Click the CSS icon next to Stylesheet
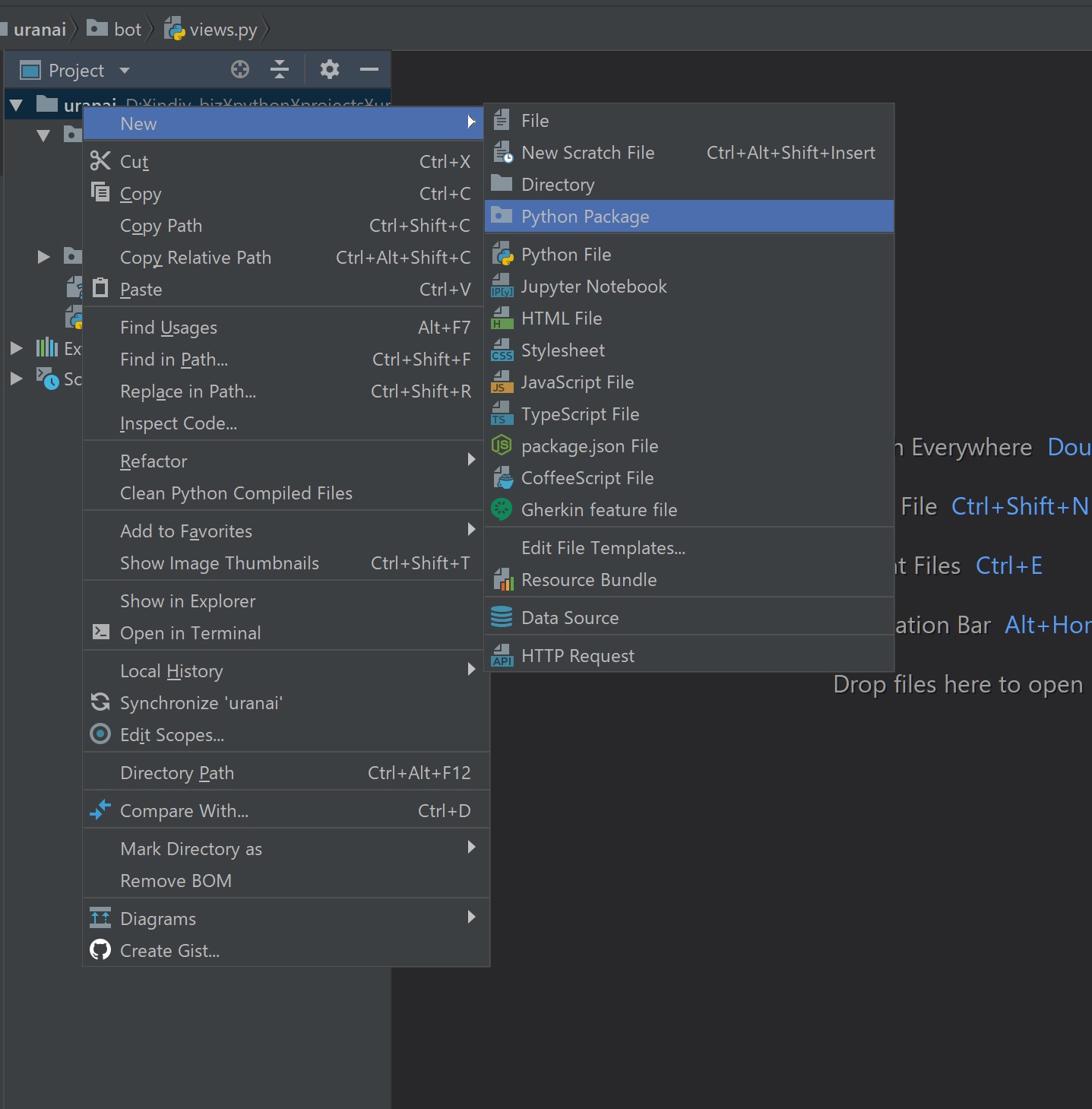Image resolution: width=1092 pixels, height=1109 pixels. tap(502, 350)
